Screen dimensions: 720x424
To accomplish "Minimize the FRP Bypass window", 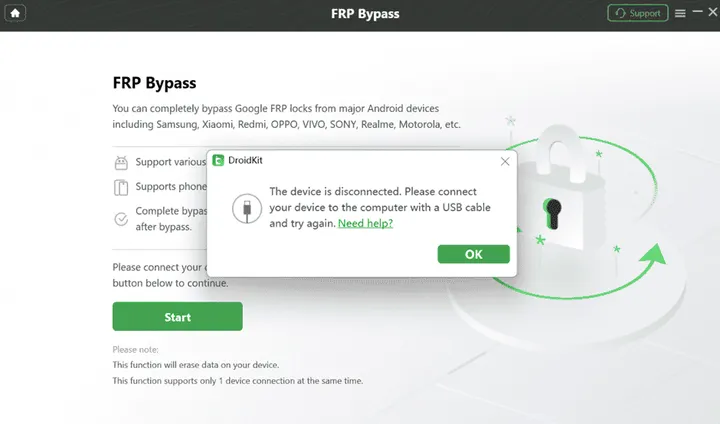I will (x=698, y=11).
